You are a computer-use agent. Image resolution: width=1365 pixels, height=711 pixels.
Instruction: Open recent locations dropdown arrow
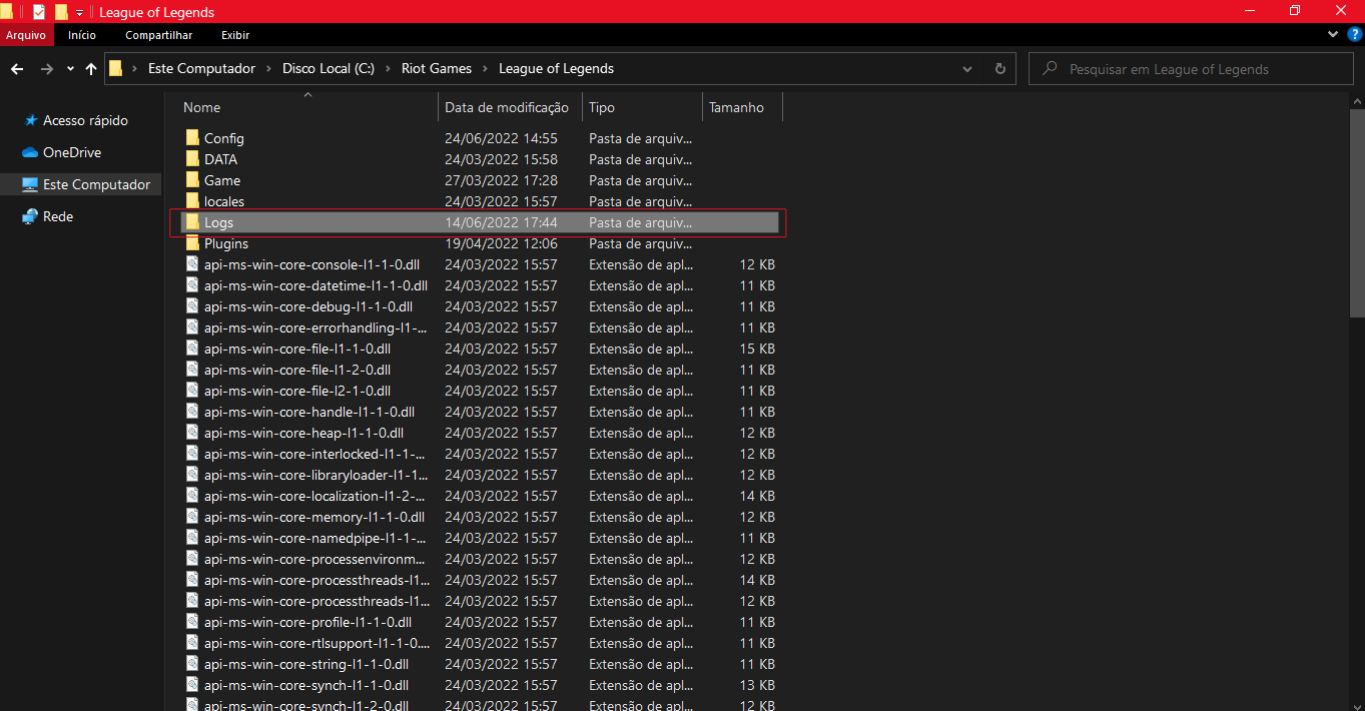coord(70,69)
